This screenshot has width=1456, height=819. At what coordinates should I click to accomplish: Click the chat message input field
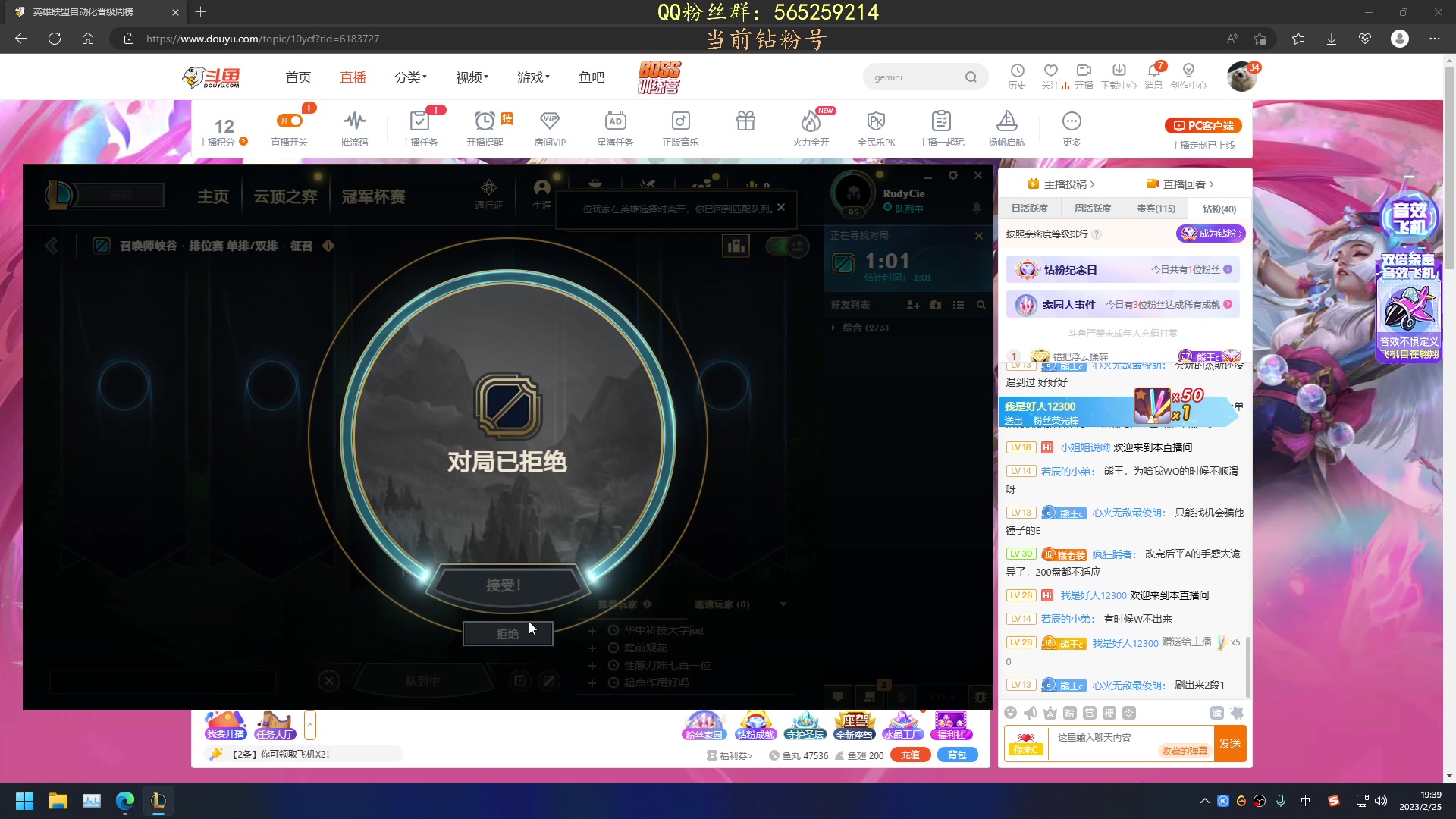(x=1103, y=738)
